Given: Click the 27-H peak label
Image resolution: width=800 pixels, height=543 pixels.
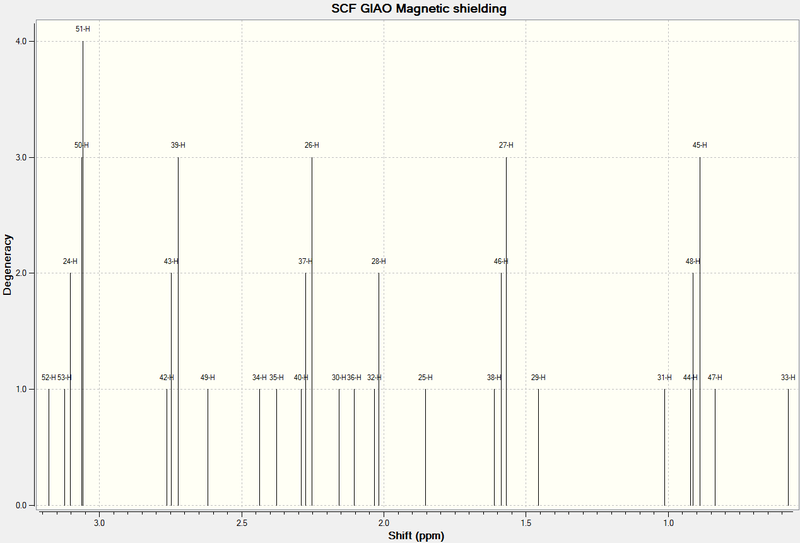Looking at the screenshot, I should 506,145.
